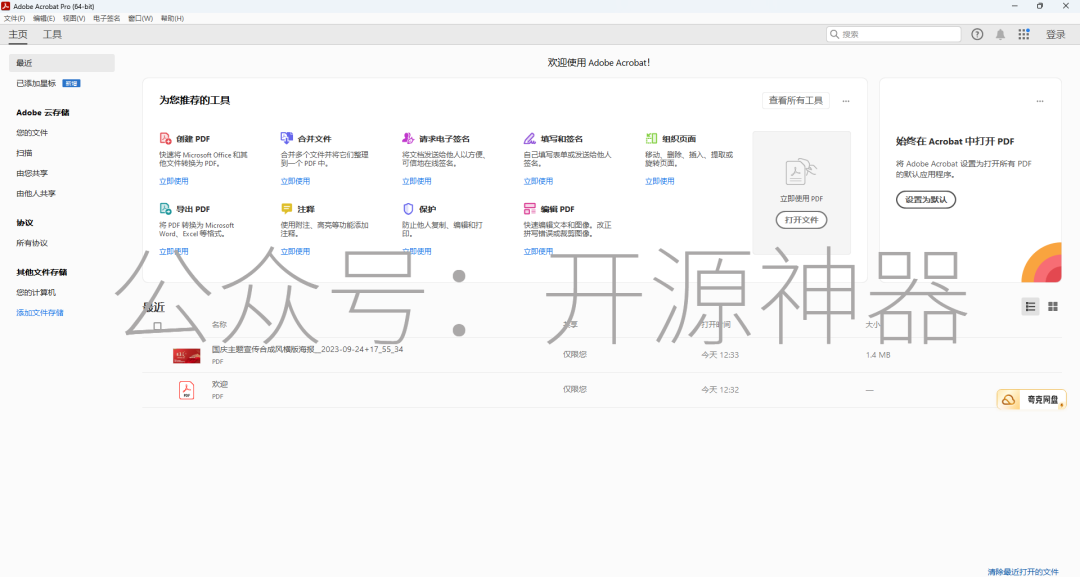
Task: Open the 请求电子签名 tool icon
Action: click(x=408, y=138)
